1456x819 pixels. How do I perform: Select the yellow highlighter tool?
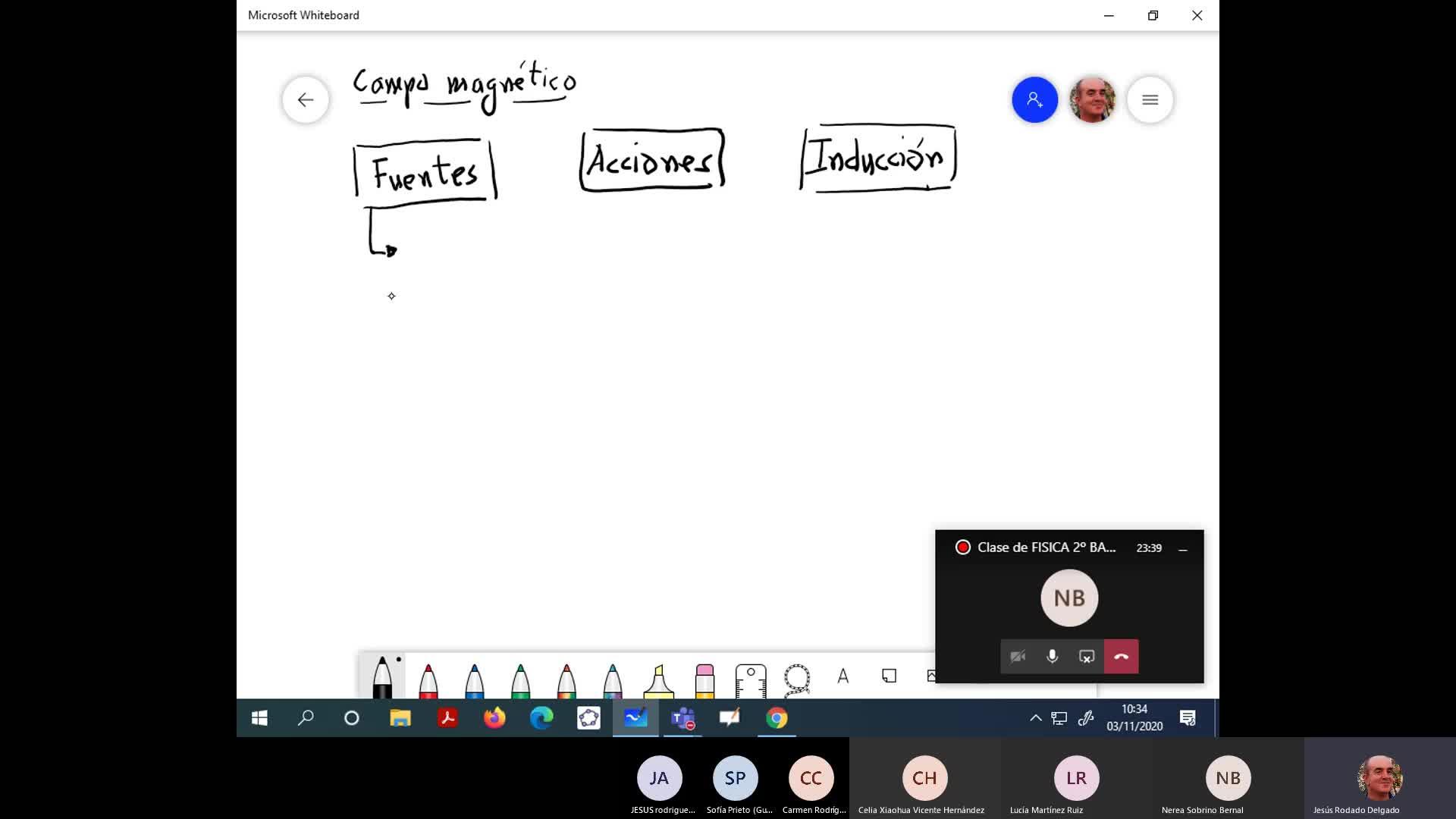658,680
